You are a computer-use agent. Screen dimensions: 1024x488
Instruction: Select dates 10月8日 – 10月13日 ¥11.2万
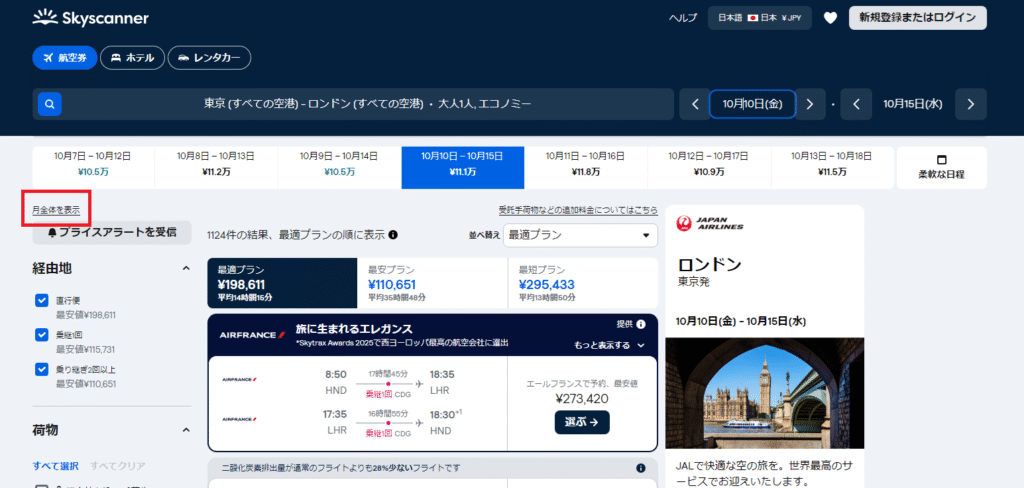pyautogui.click(x=216, y=167)
